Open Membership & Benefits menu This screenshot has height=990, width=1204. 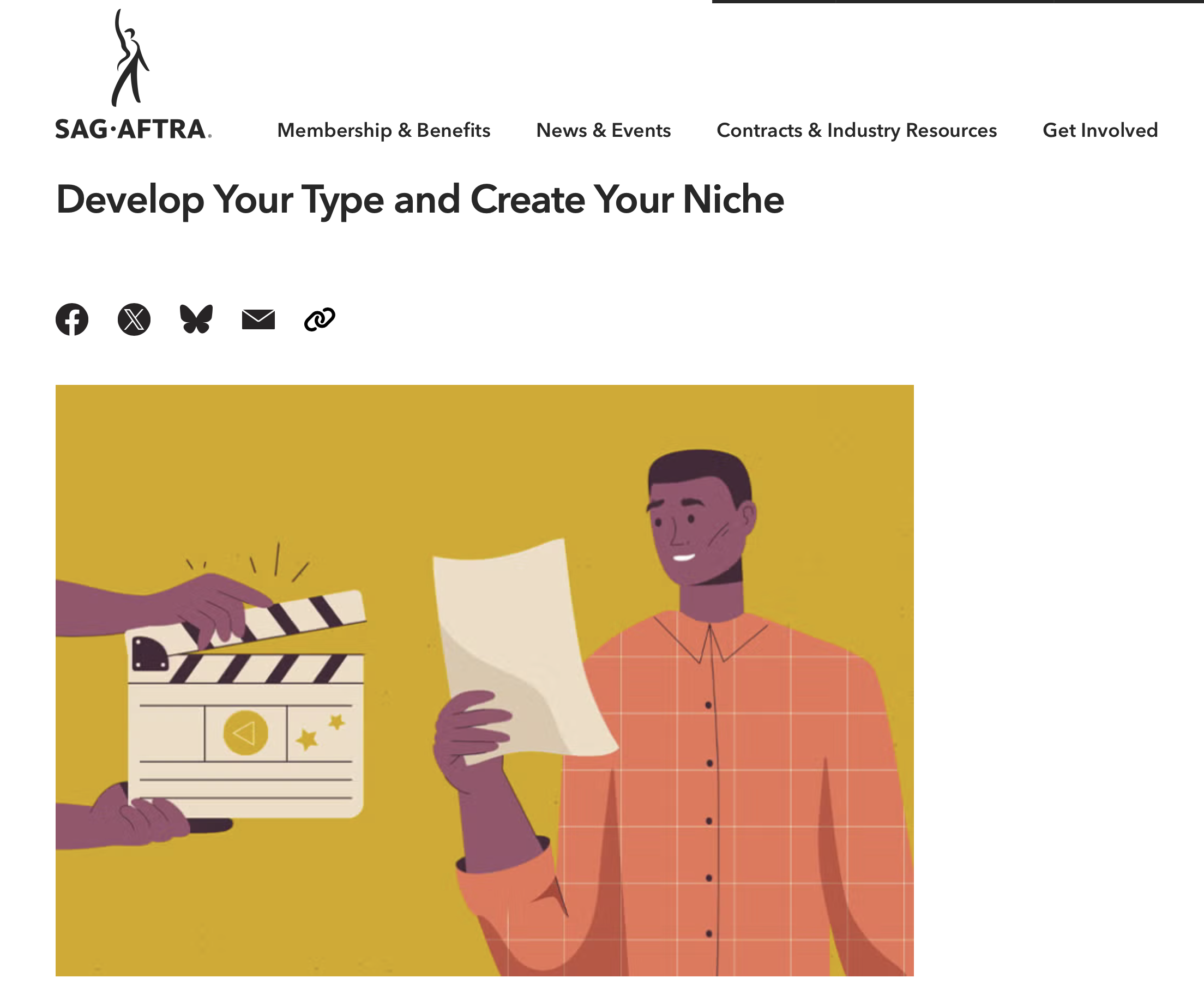383,131
